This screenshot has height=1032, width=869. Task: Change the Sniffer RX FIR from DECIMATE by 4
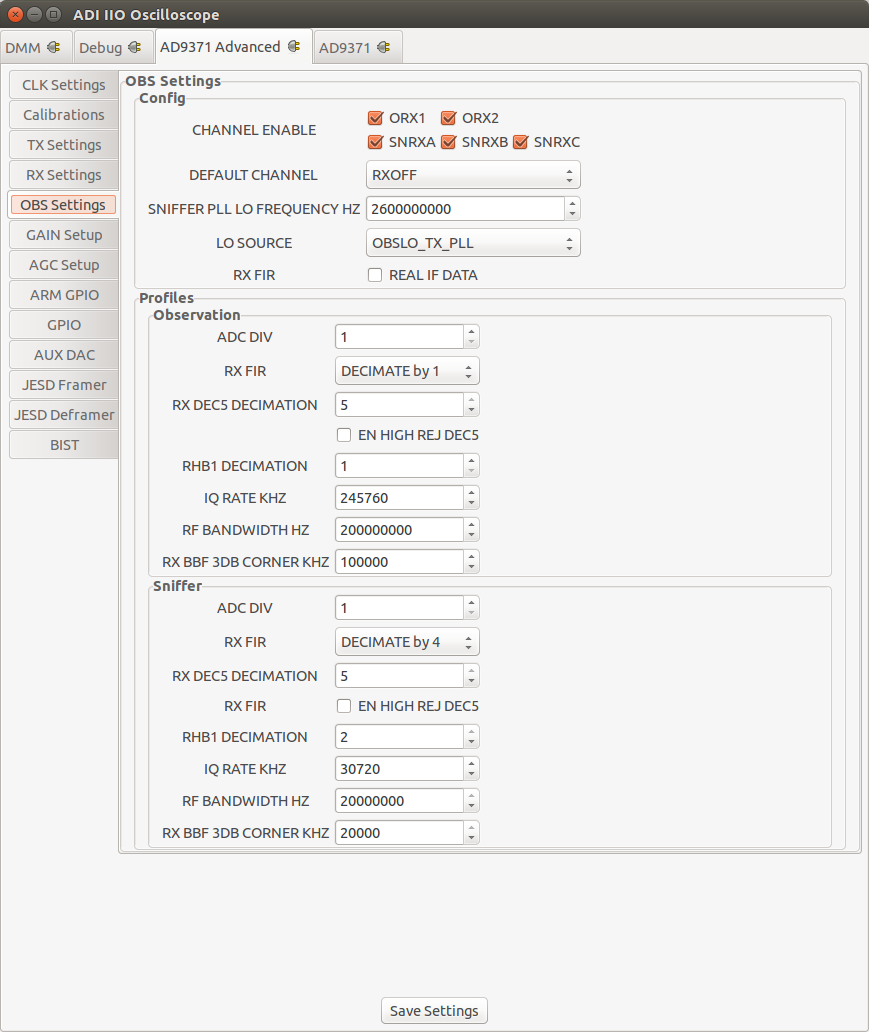click(406, 641)
